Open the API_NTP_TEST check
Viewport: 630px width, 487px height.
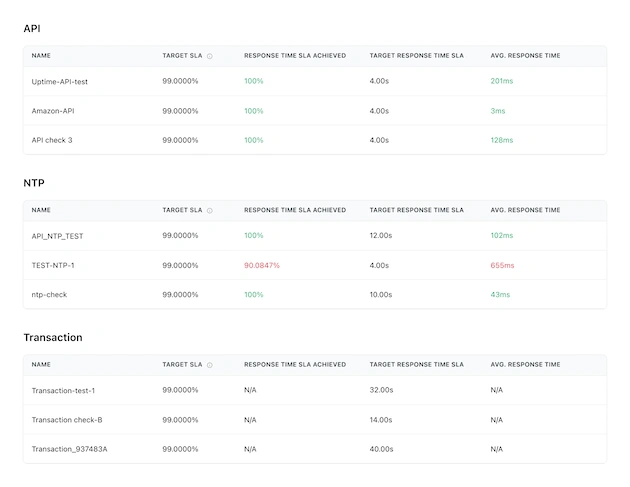coord(58,236)
